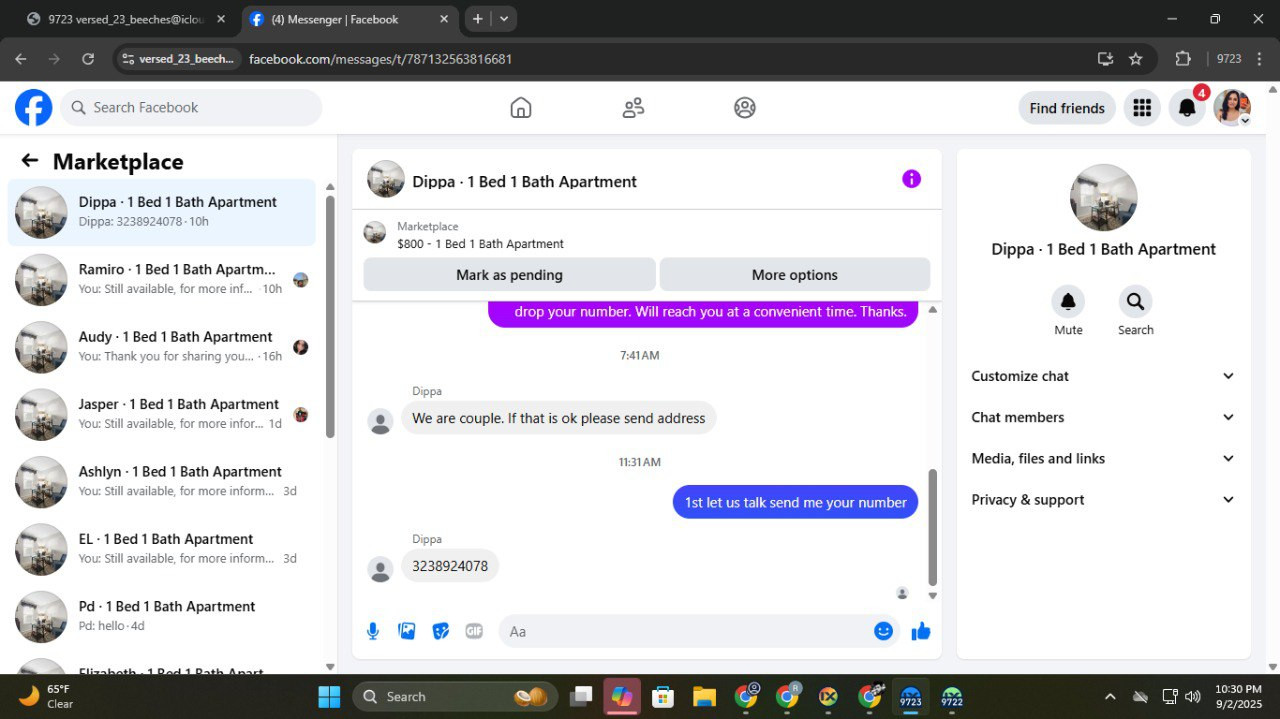Expand Privacy & support section

1103,499
